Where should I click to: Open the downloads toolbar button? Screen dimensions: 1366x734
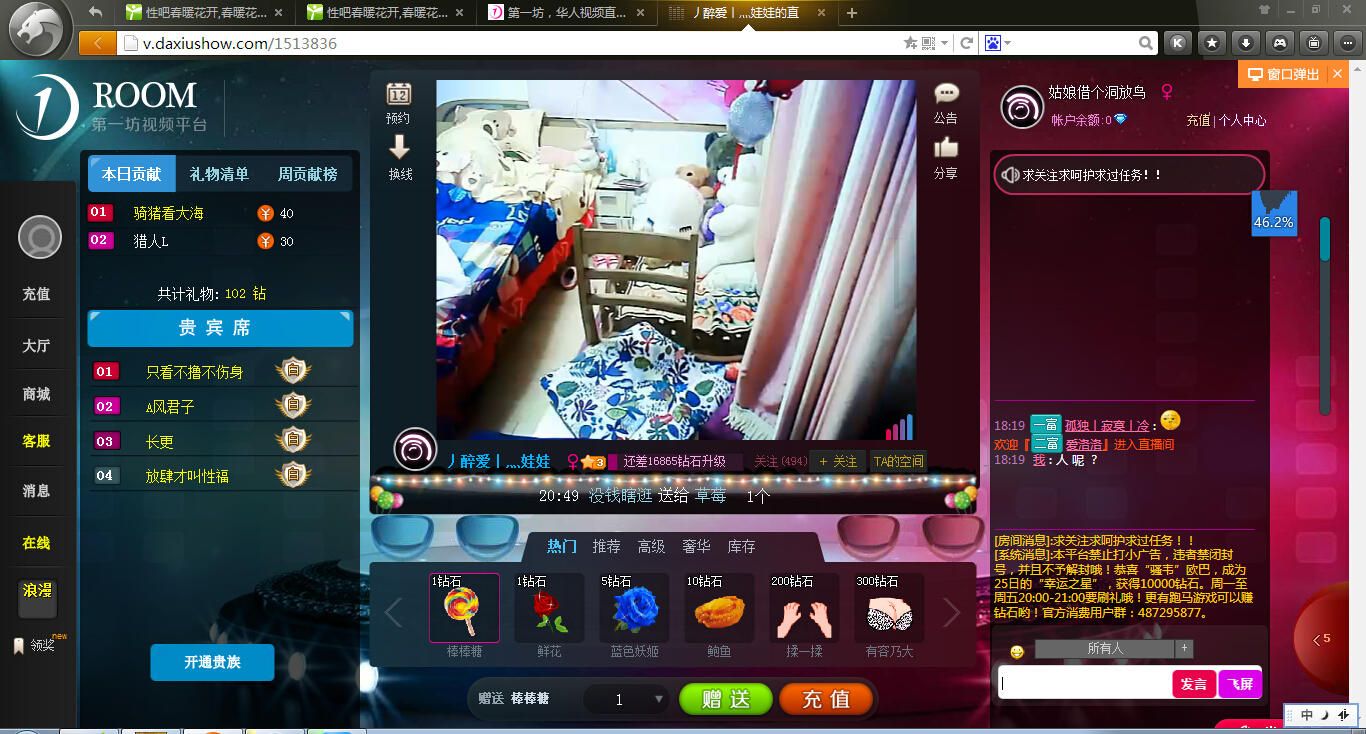click(1246, 43)
